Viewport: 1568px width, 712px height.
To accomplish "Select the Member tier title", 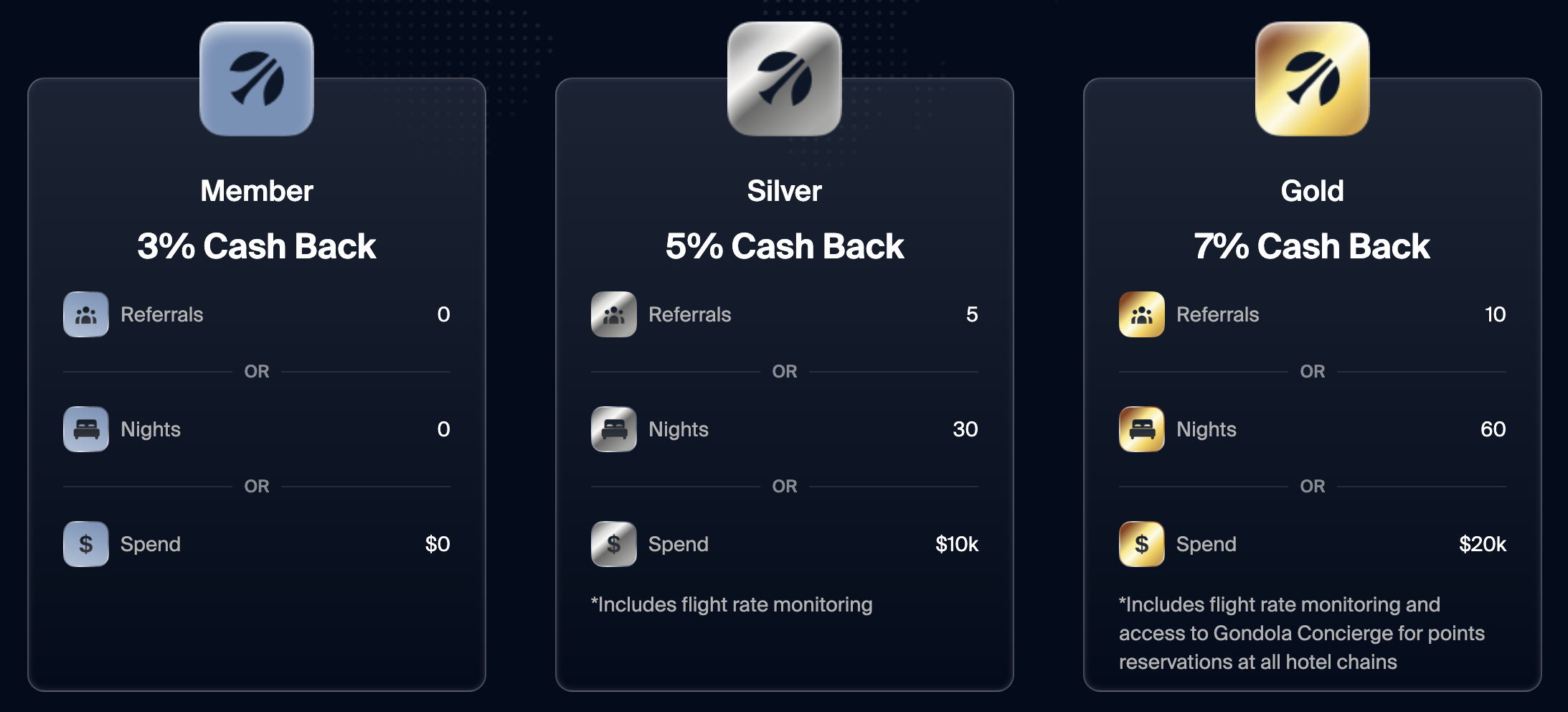I will (257, 191).
